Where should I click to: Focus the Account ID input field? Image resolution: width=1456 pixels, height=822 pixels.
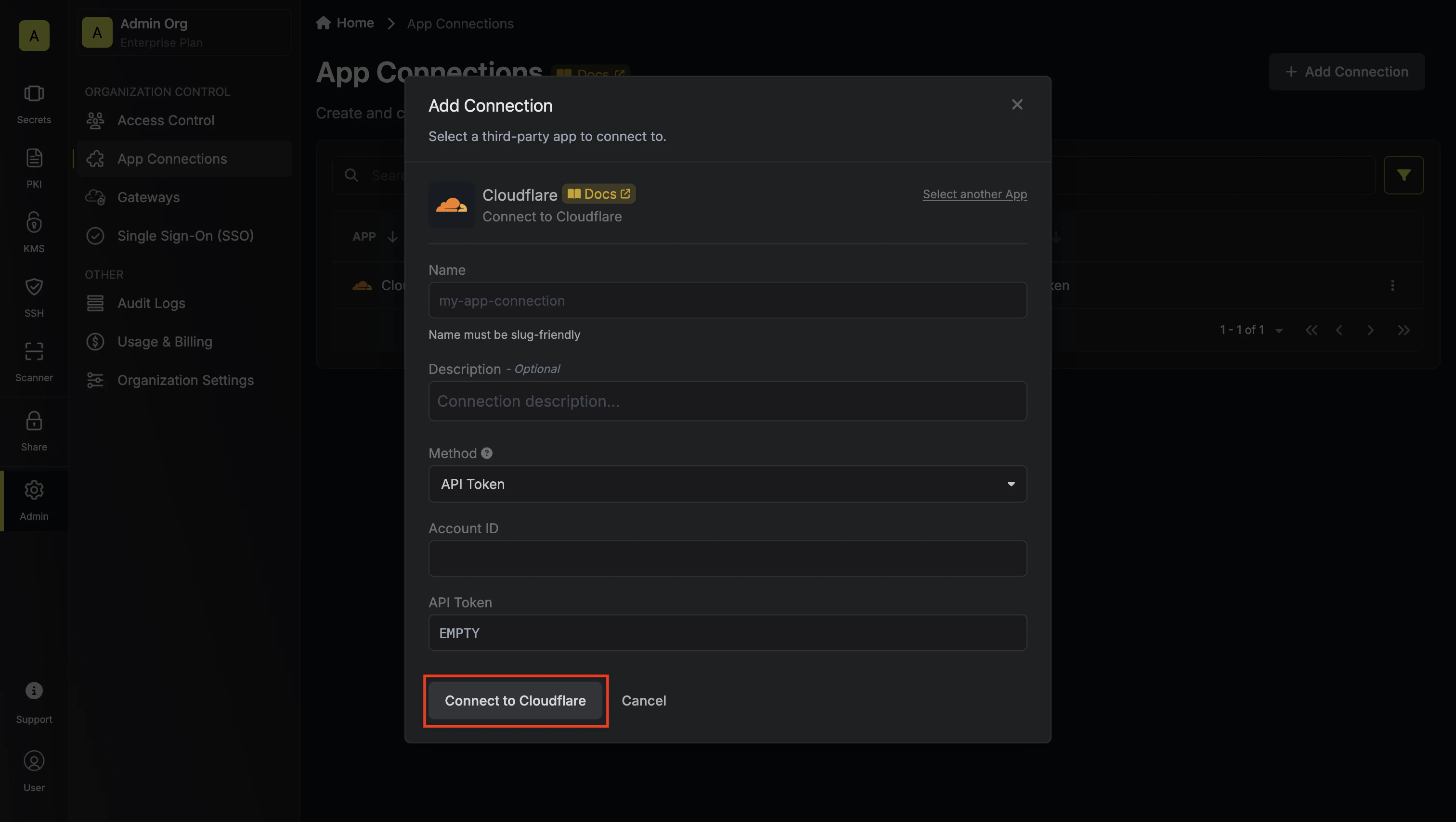click(728, 558)
